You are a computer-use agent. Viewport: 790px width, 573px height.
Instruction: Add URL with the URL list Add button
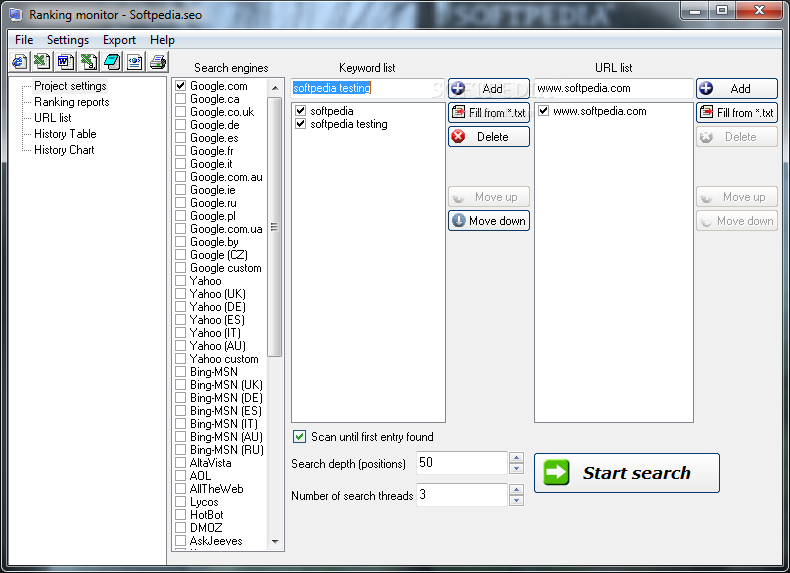click(737, 89)
